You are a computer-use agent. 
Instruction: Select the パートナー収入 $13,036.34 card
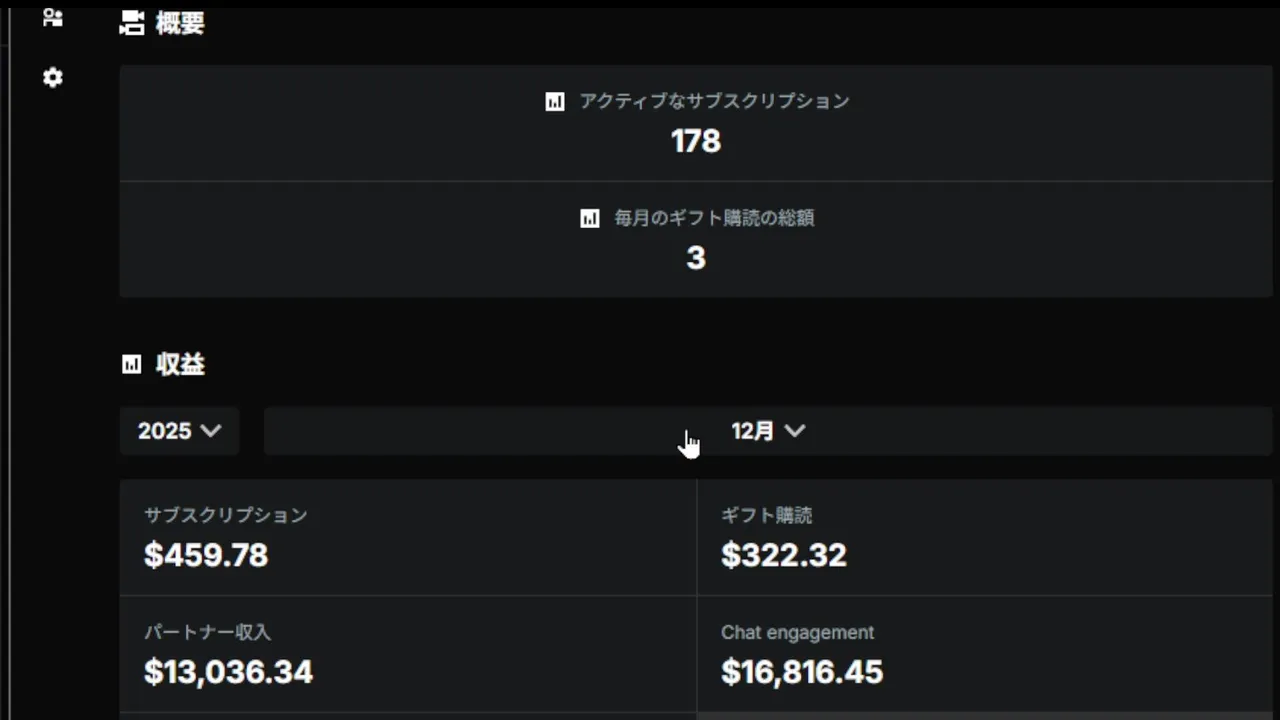tap(408, 654)
